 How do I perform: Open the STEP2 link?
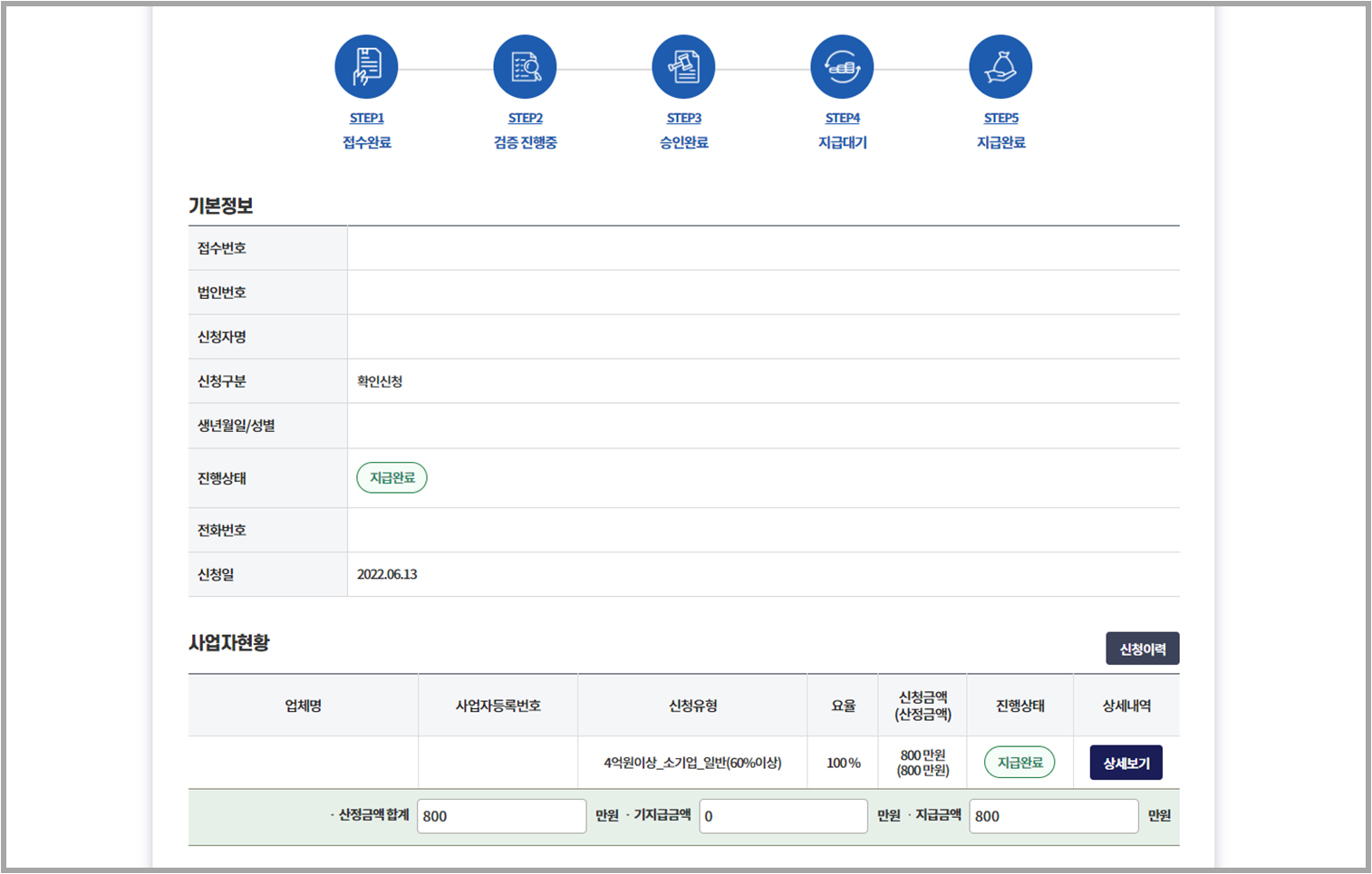[526, 118]
